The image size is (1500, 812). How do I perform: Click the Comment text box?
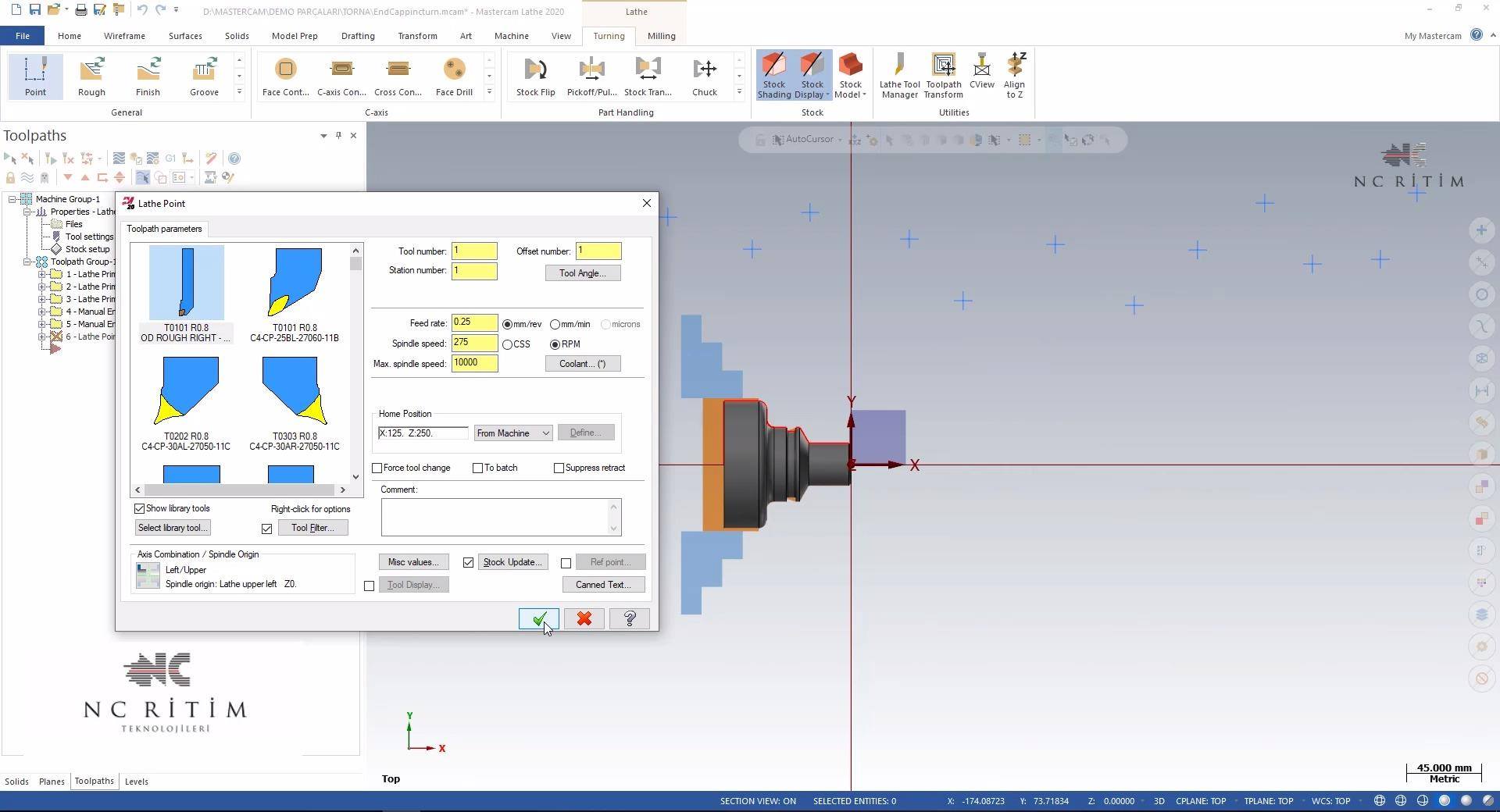pyautogui.click(x=495, y=517)
